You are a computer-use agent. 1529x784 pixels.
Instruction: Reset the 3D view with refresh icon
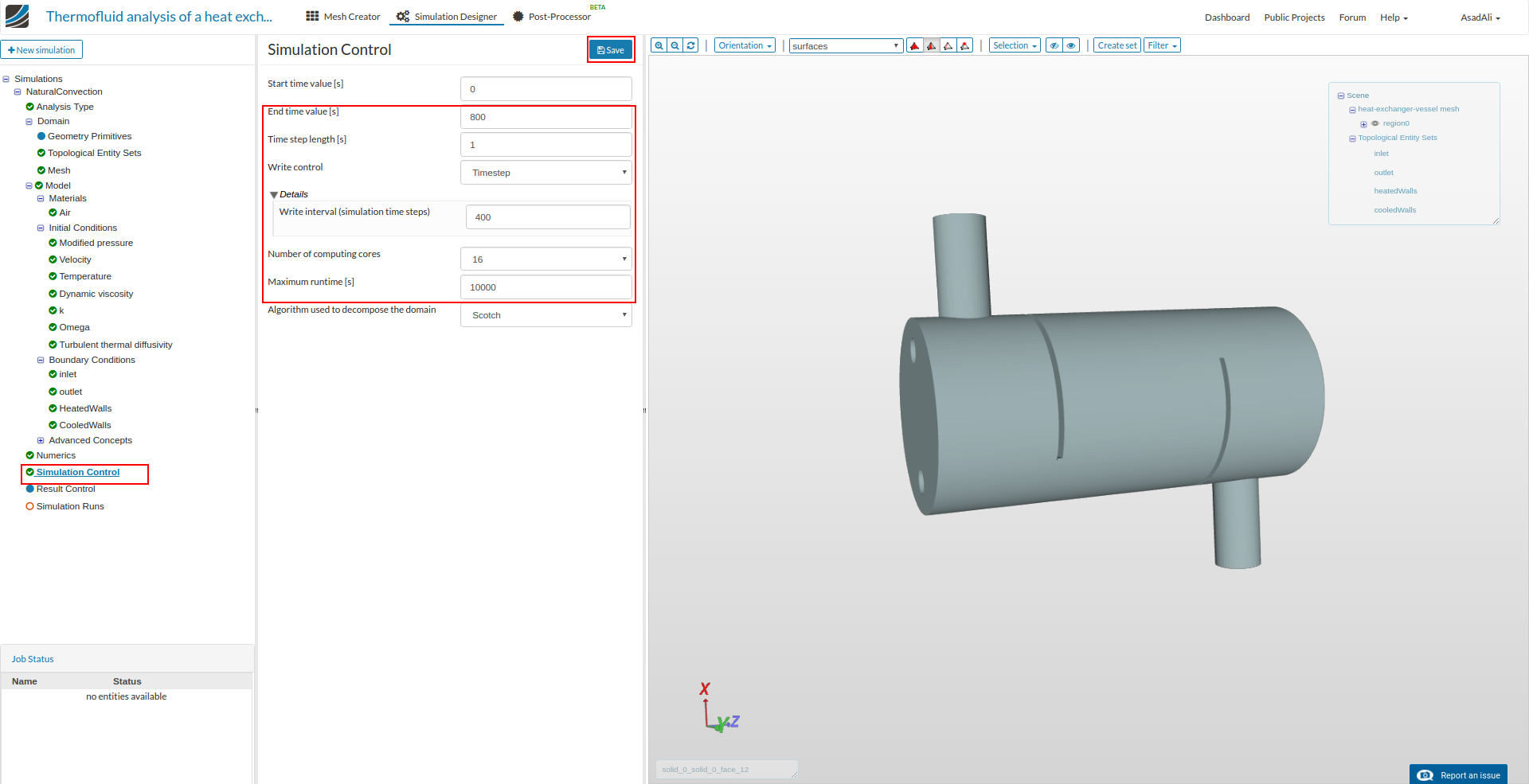click(691, 46)
